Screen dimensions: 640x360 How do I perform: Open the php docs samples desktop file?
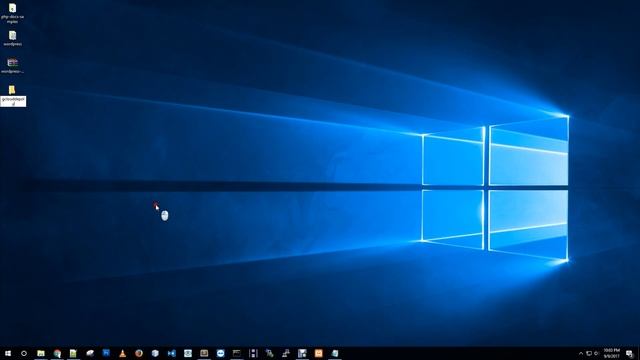[13, 13]
